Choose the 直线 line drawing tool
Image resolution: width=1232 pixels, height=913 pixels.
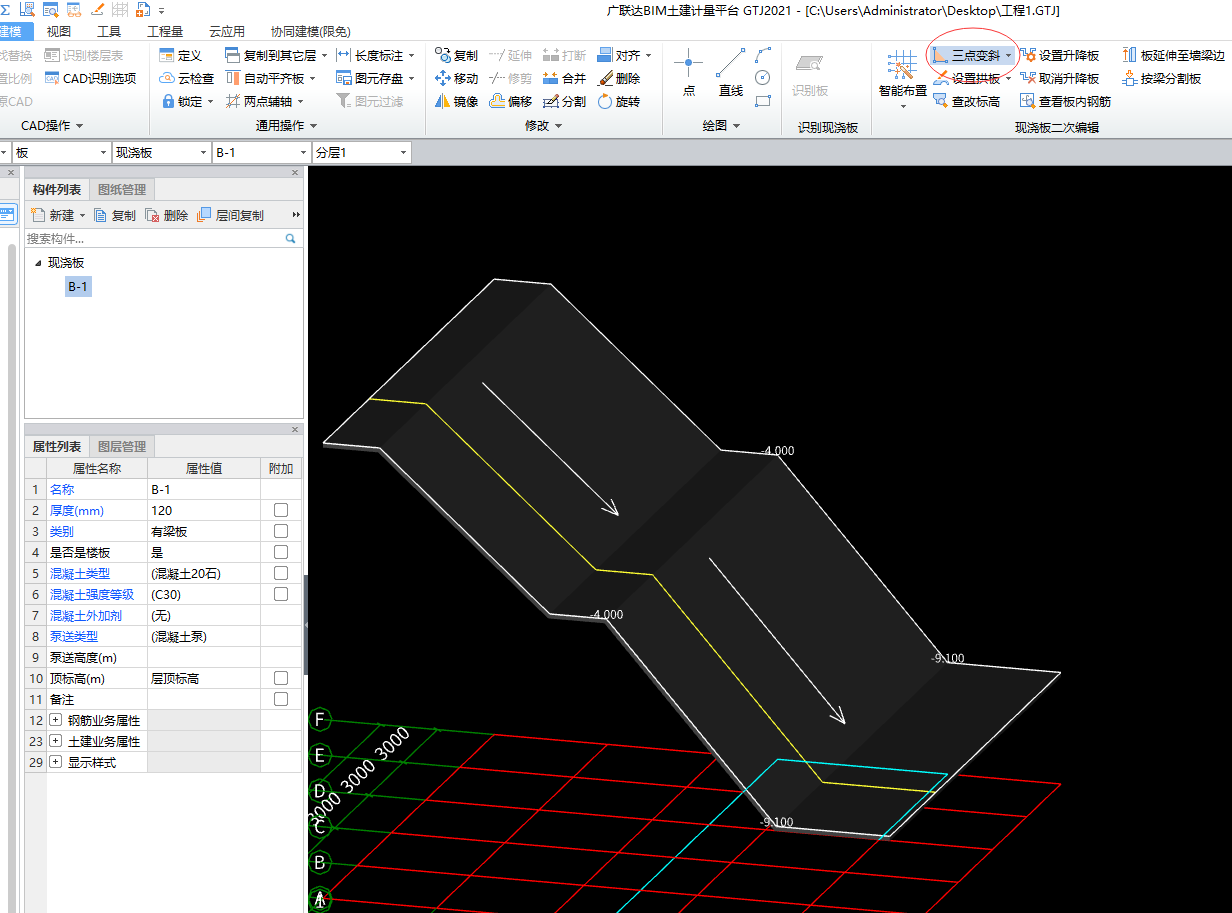pyautogui.click(x=731, y=74)
